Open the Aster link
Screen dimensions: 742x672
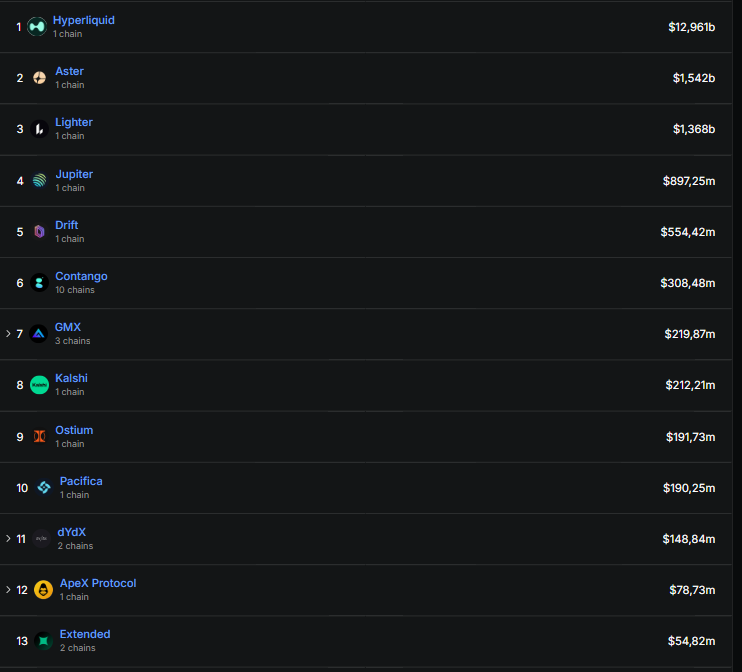coord(70,71)
